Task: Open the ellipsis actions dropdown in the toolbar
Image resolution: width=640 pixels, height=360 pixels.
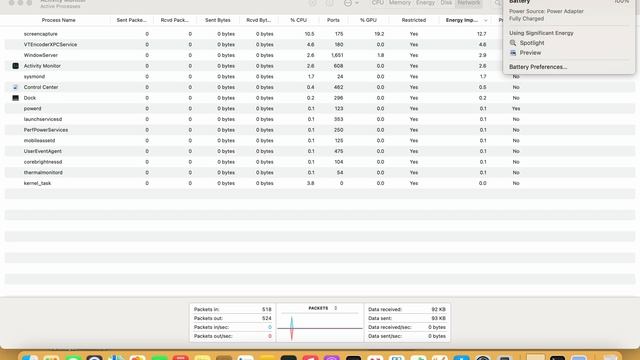Action: (351, 3)
